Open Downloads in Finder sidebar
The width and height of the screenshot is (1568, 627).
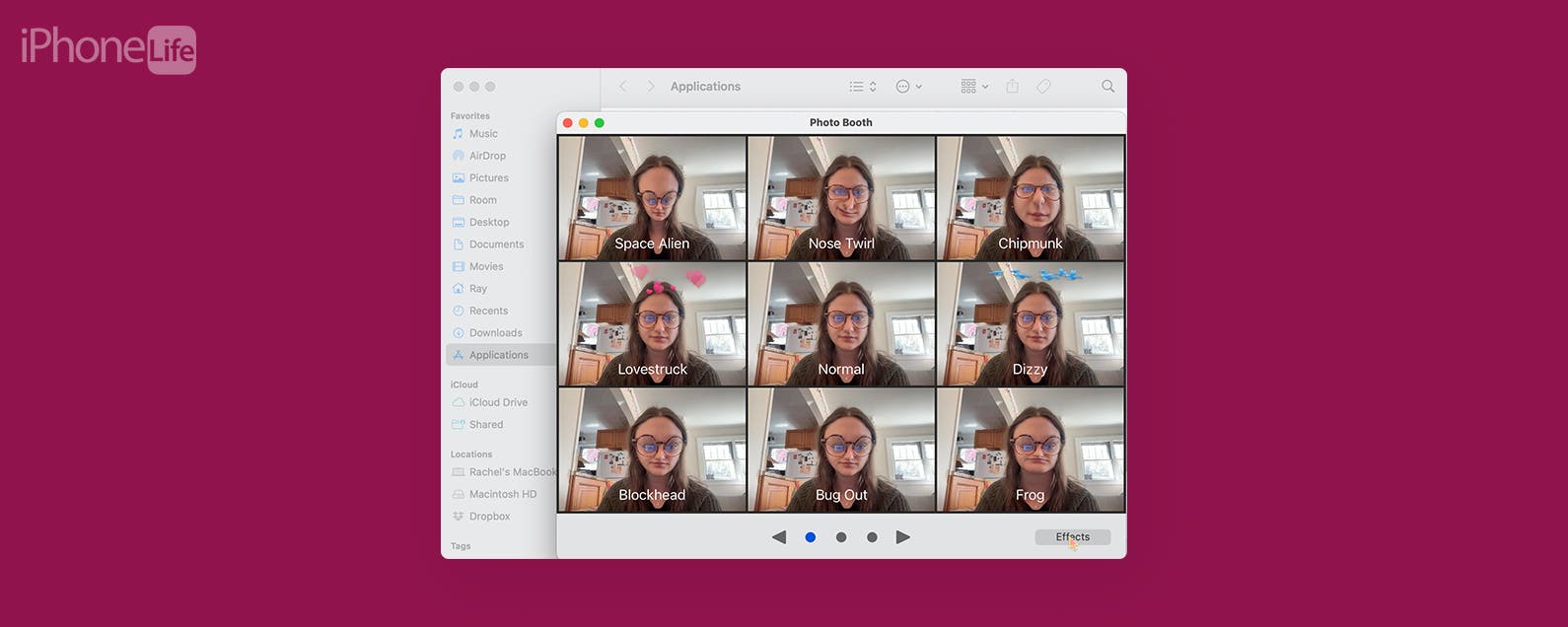click(x=495, y=333)
